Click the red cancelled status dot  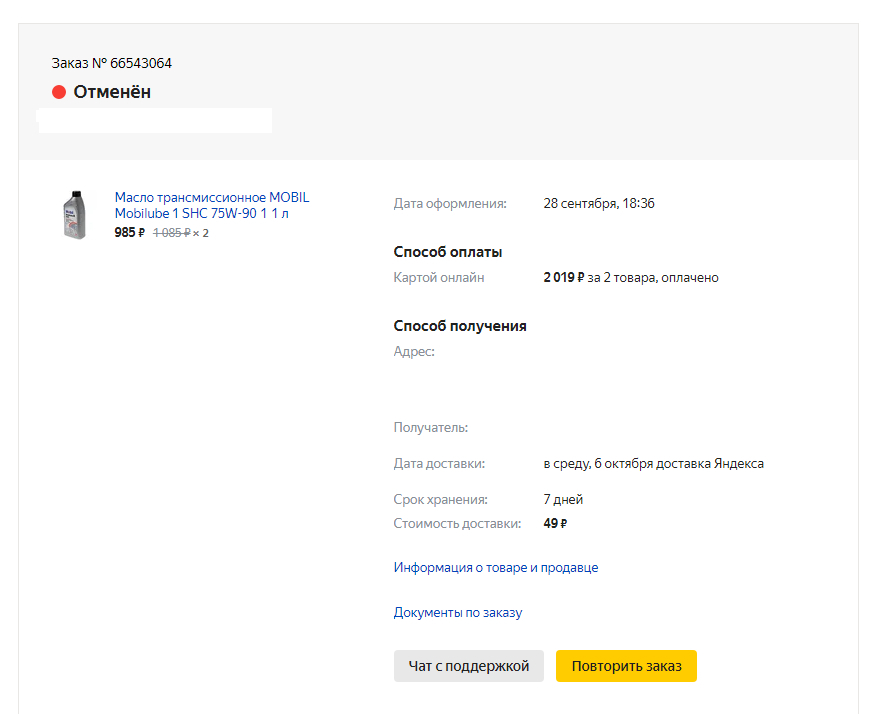(x=59, y=92)
